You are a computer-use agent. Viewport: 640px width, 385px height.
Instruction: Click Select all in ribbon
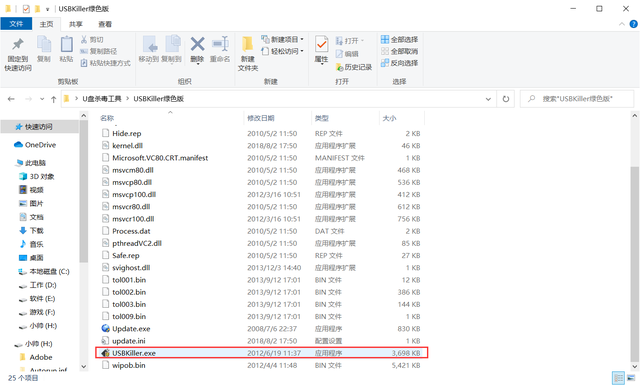pos(399,39)
